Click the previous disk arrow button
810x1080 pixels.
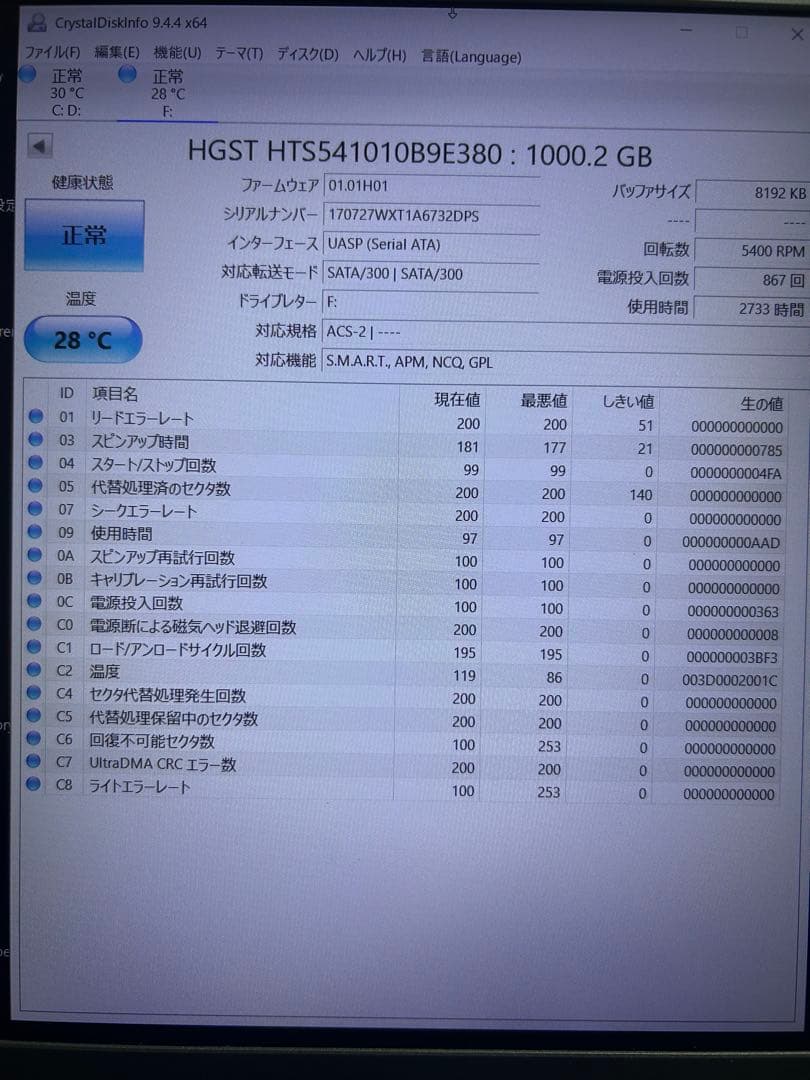[39, 147]
